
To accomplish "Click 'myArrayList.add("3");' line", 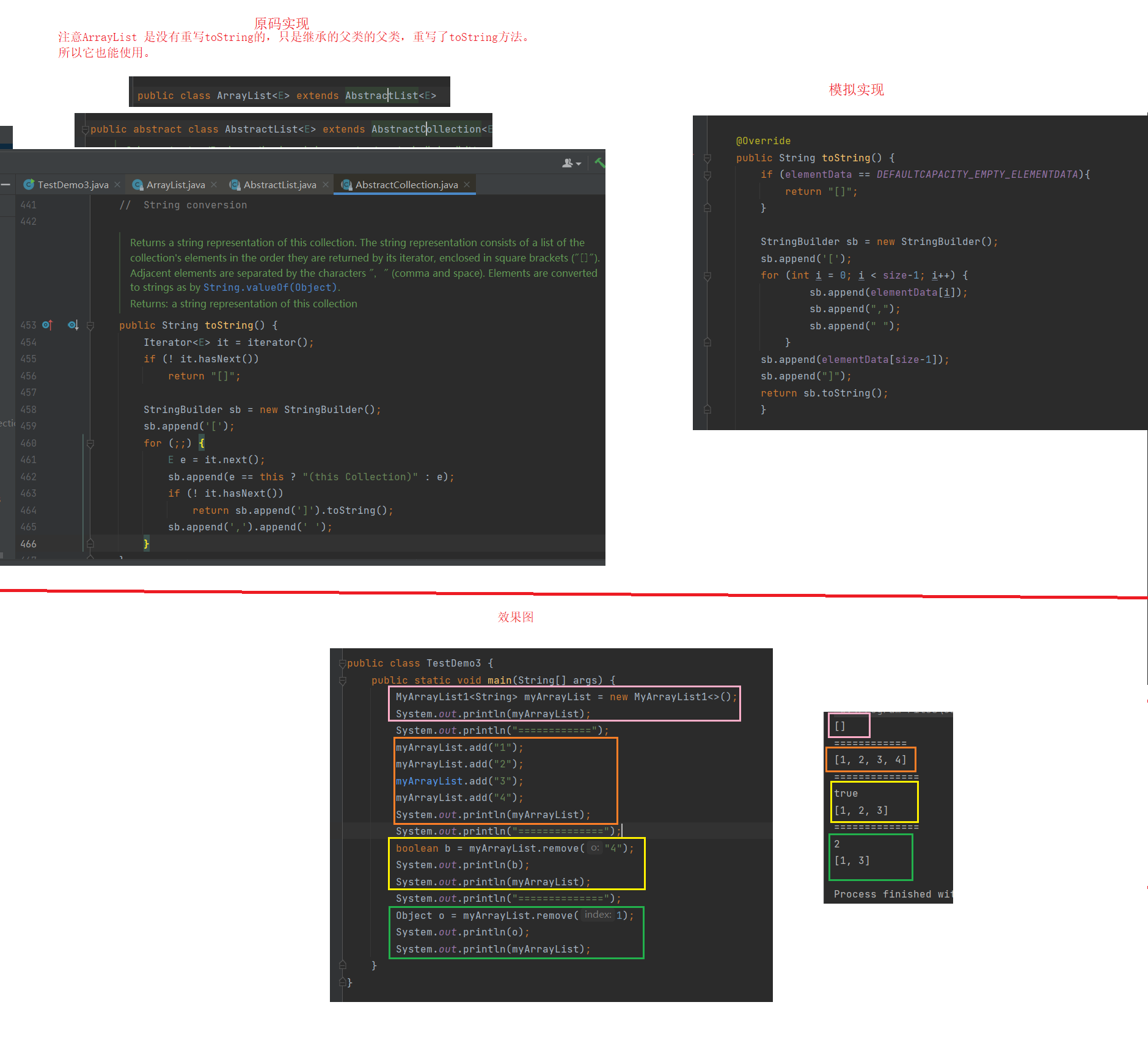I will [459, 781].
